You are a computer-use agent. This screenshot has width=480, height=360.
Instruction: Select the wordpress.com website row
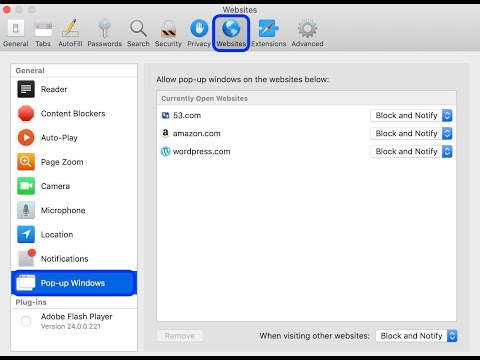[x=306, y=151]
